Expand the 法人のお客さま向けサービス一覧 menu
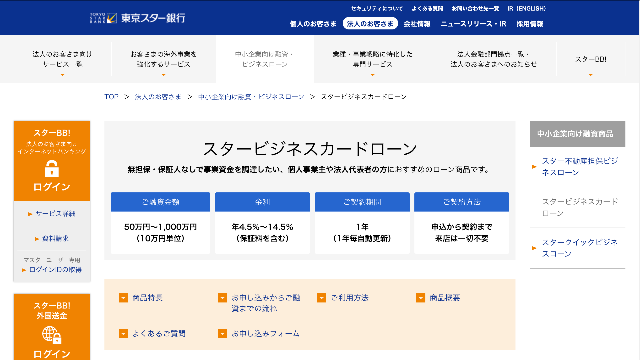Viewport: 640px width, 360px height. 62,60
